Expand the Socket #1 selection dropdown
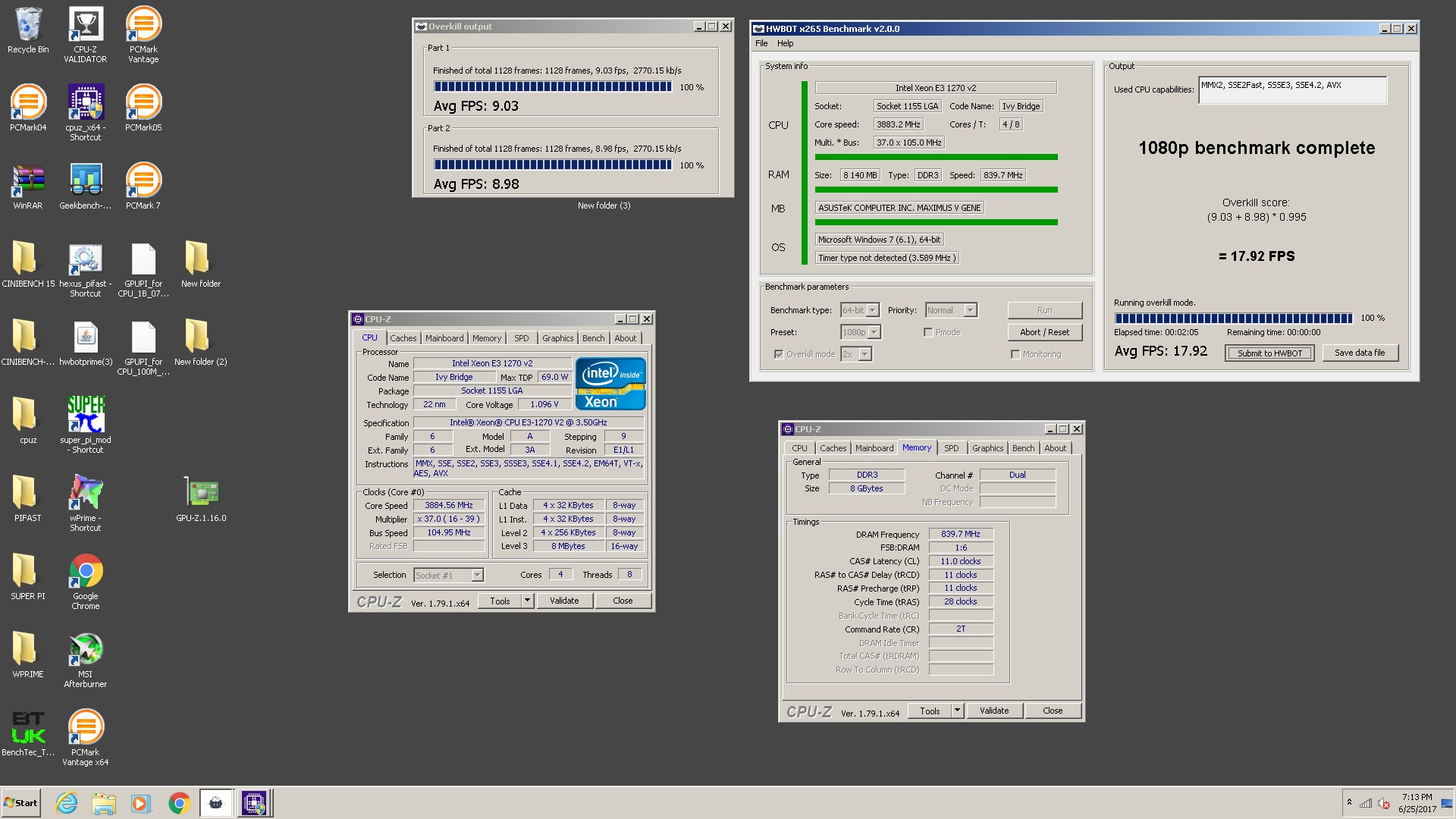This screenshot has height=819, width=1456. [x=477, y=576]
